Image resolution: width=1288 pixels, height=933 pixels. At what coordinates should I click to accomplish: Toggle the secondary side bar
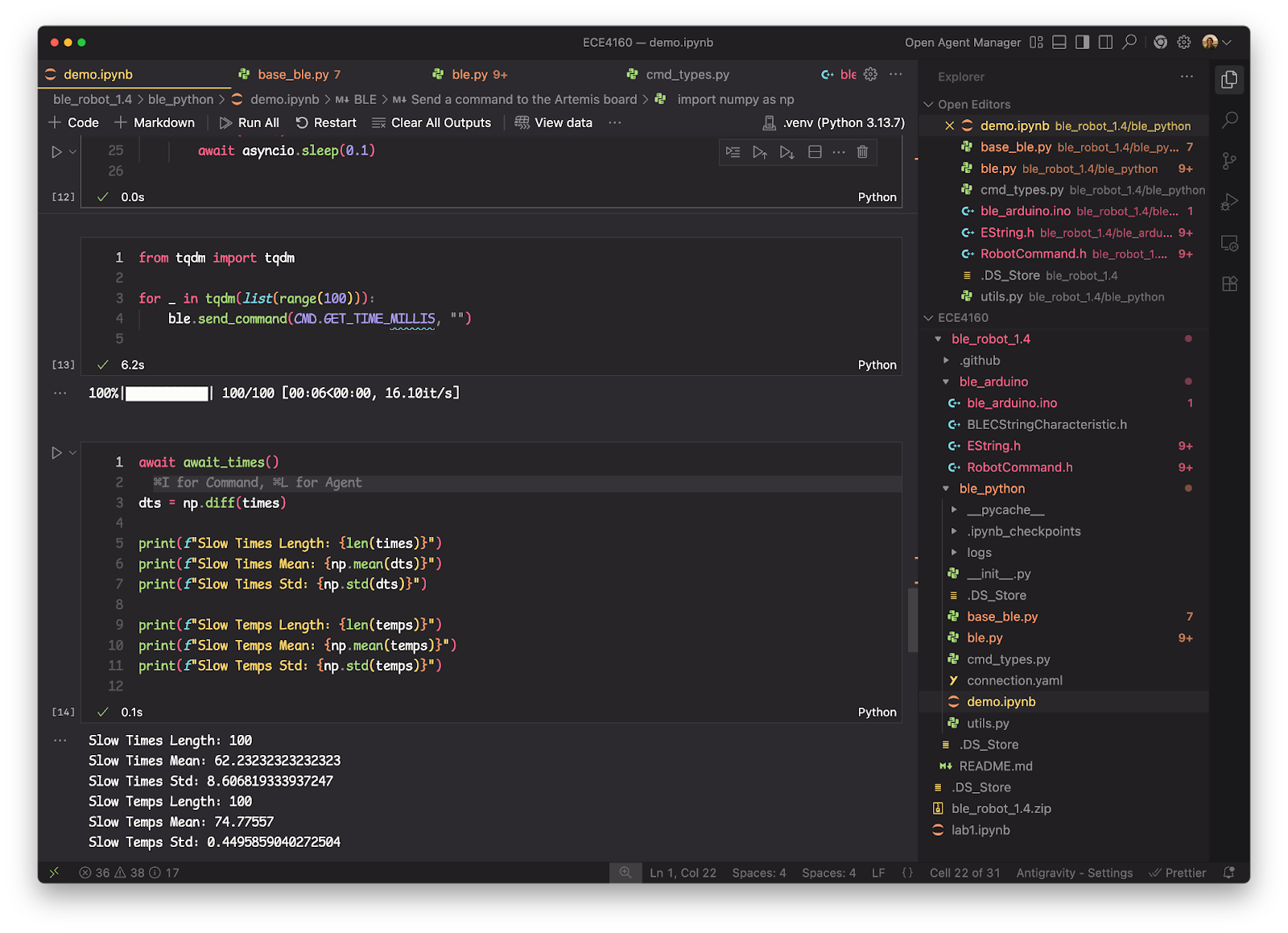pos(1106,43)
